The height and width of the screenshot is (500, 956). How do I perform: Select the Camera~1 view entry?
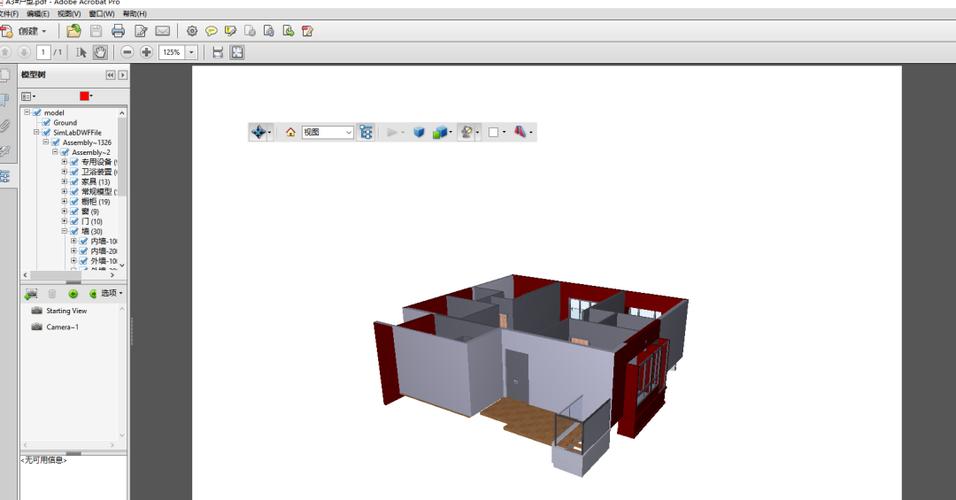pos(62,327)
